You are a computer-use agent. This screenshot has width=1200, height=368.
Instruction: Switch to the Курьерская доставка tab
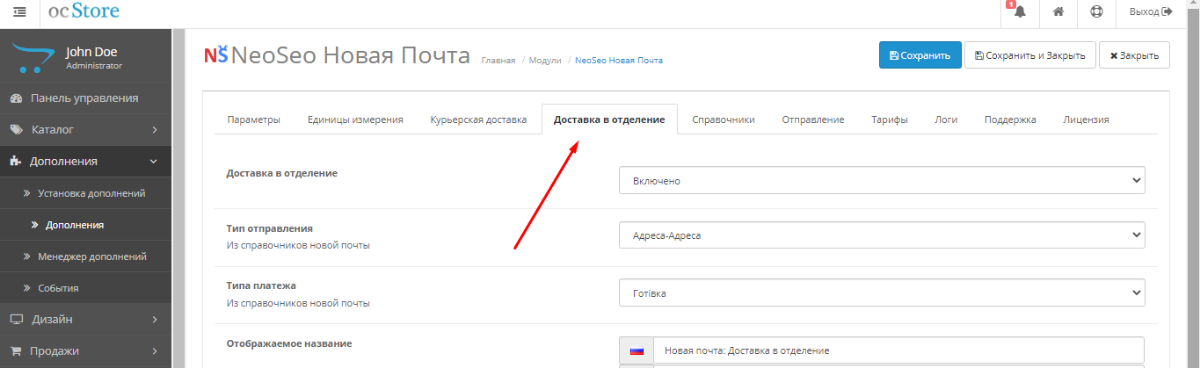coord(478,119)
